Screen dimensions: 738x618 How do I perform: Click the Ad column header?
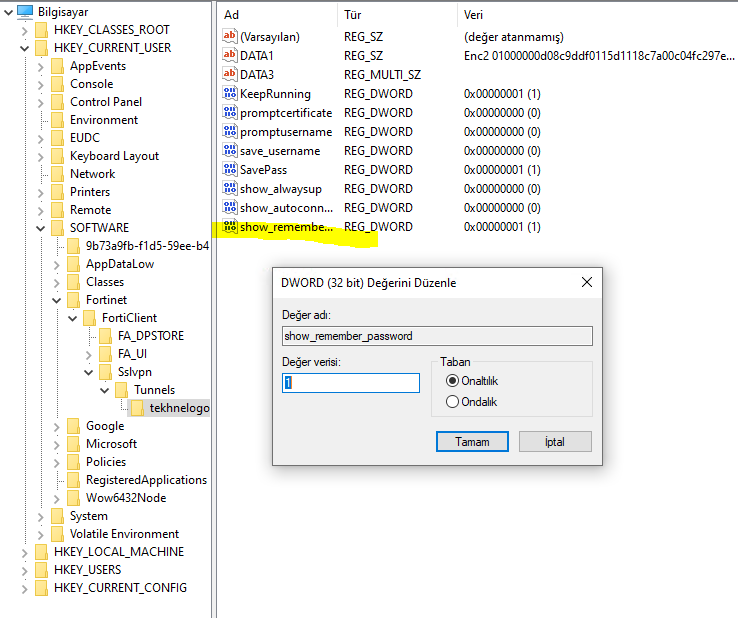(232, 15)
